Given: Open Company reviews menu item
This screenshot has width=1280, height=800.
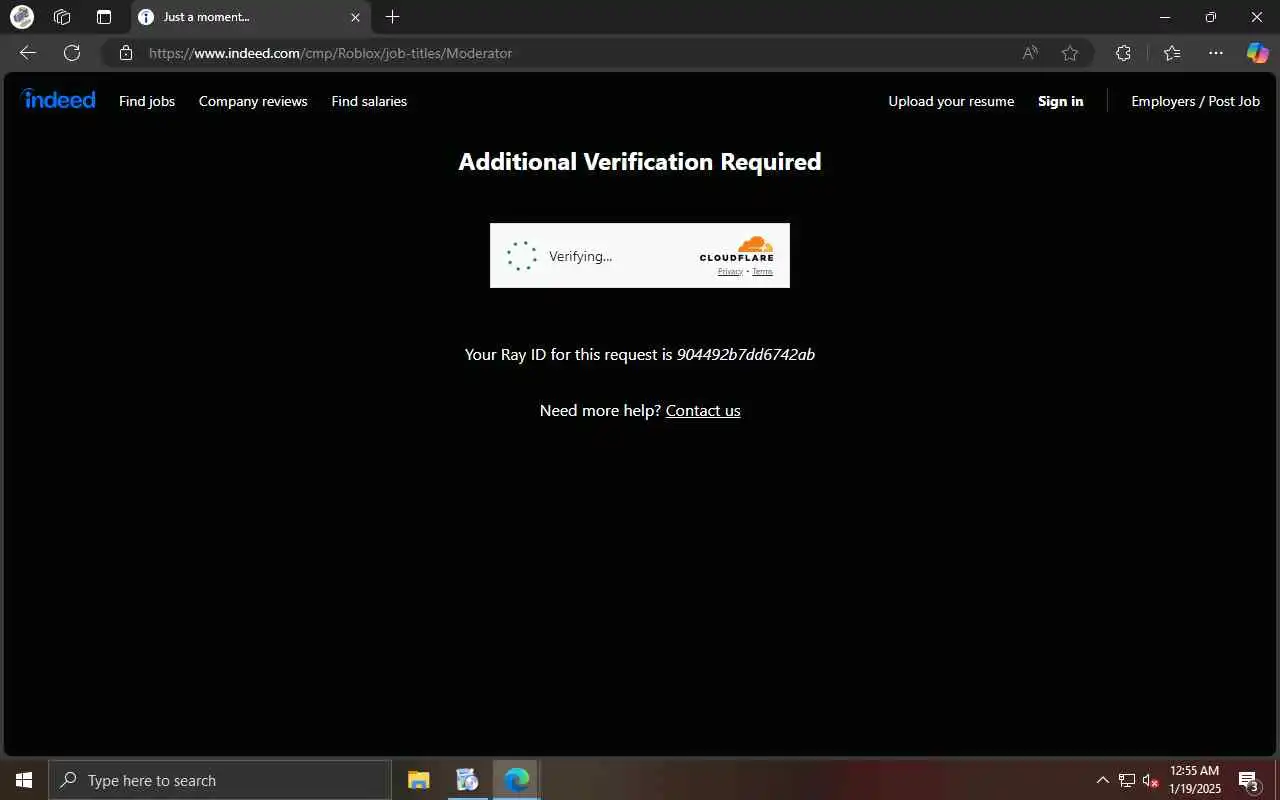Looking at the screenshot, I should tap(253, 101).
